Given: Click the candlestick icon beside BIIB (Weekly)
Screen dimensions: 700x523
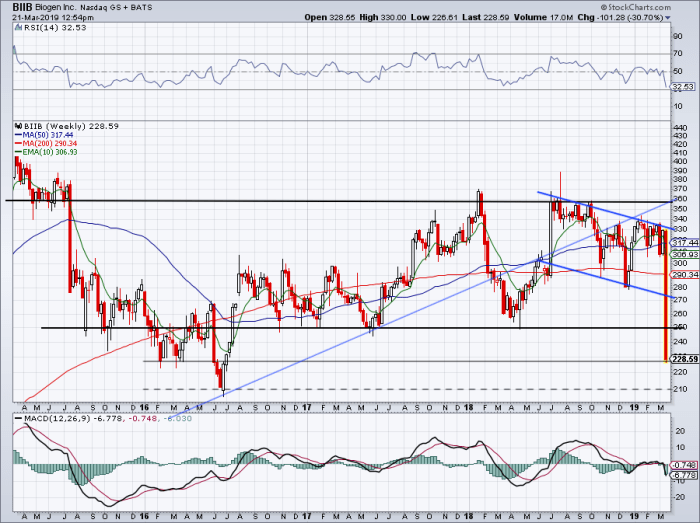Looking at the screenshot, I should [18, 126].
